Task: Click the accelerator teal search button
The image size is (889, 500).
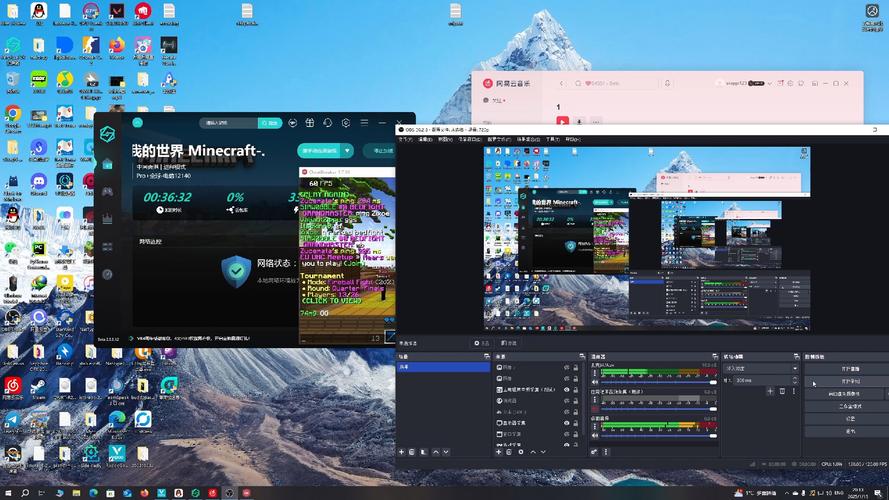Action: click(270, 123)
